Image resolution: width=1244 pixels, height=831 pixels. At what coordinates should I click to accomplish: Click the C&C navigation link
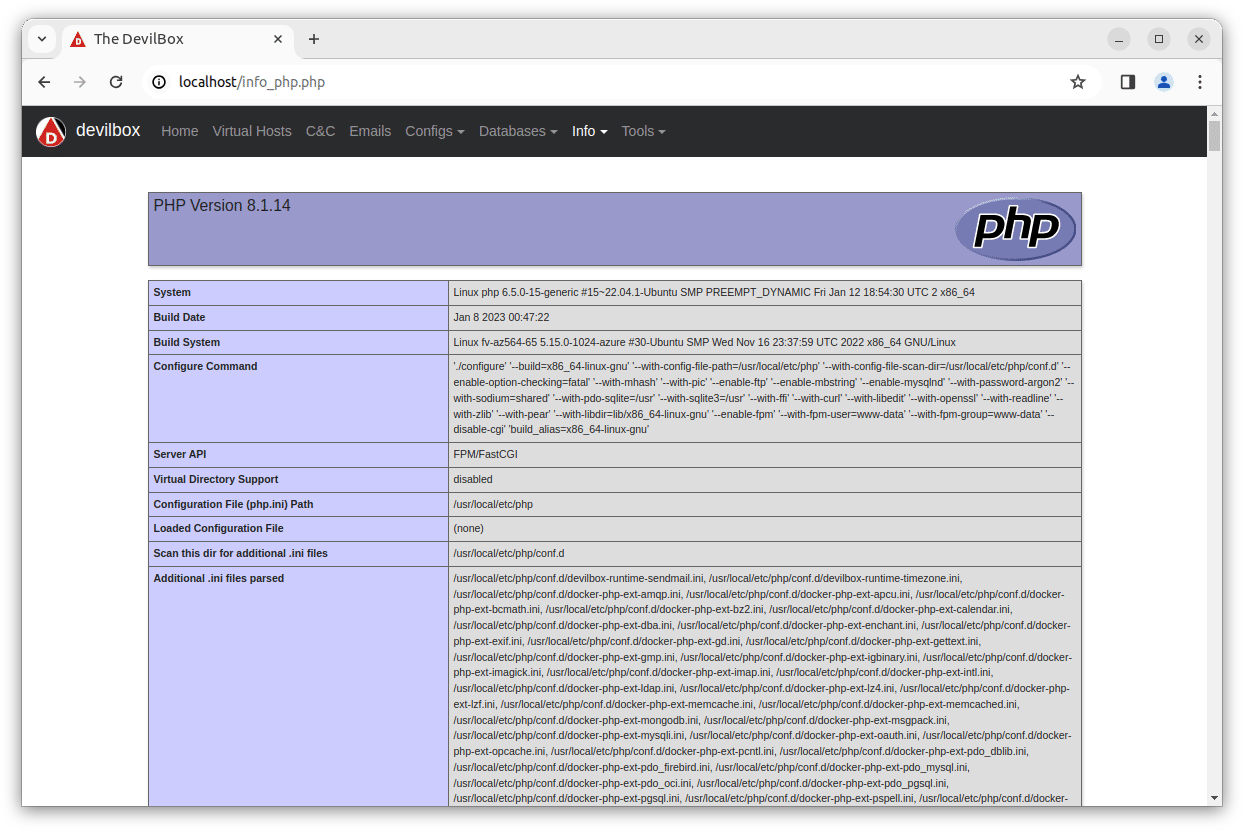click(320, 131)
